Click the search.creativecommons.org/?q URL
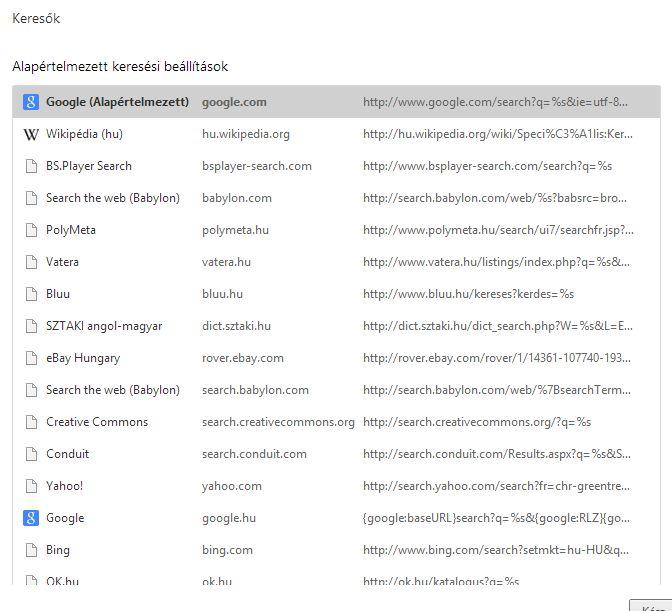Screen dimensions: 672x611 coord(477,422)
